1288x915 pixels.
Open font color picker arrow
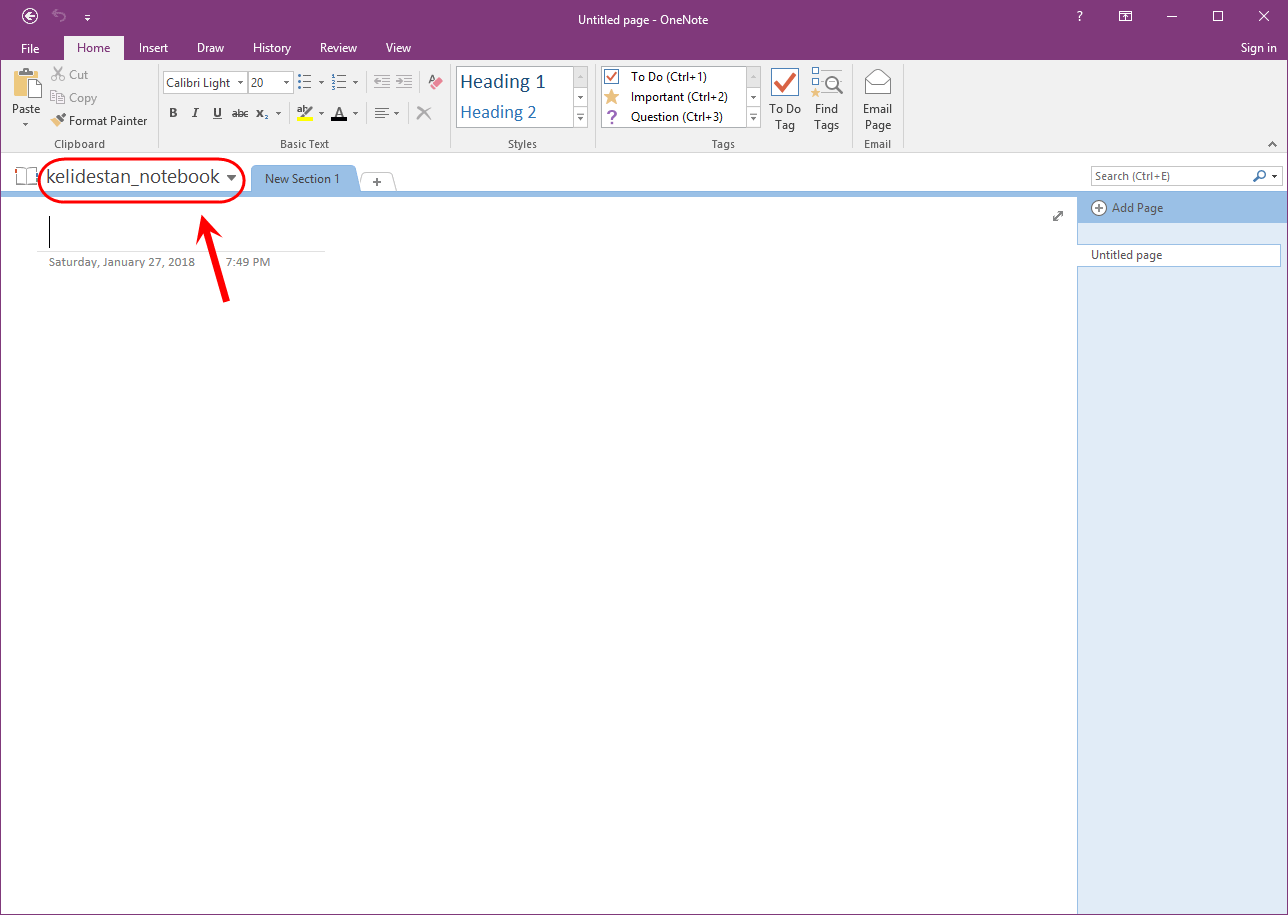[x=355, y=113]
